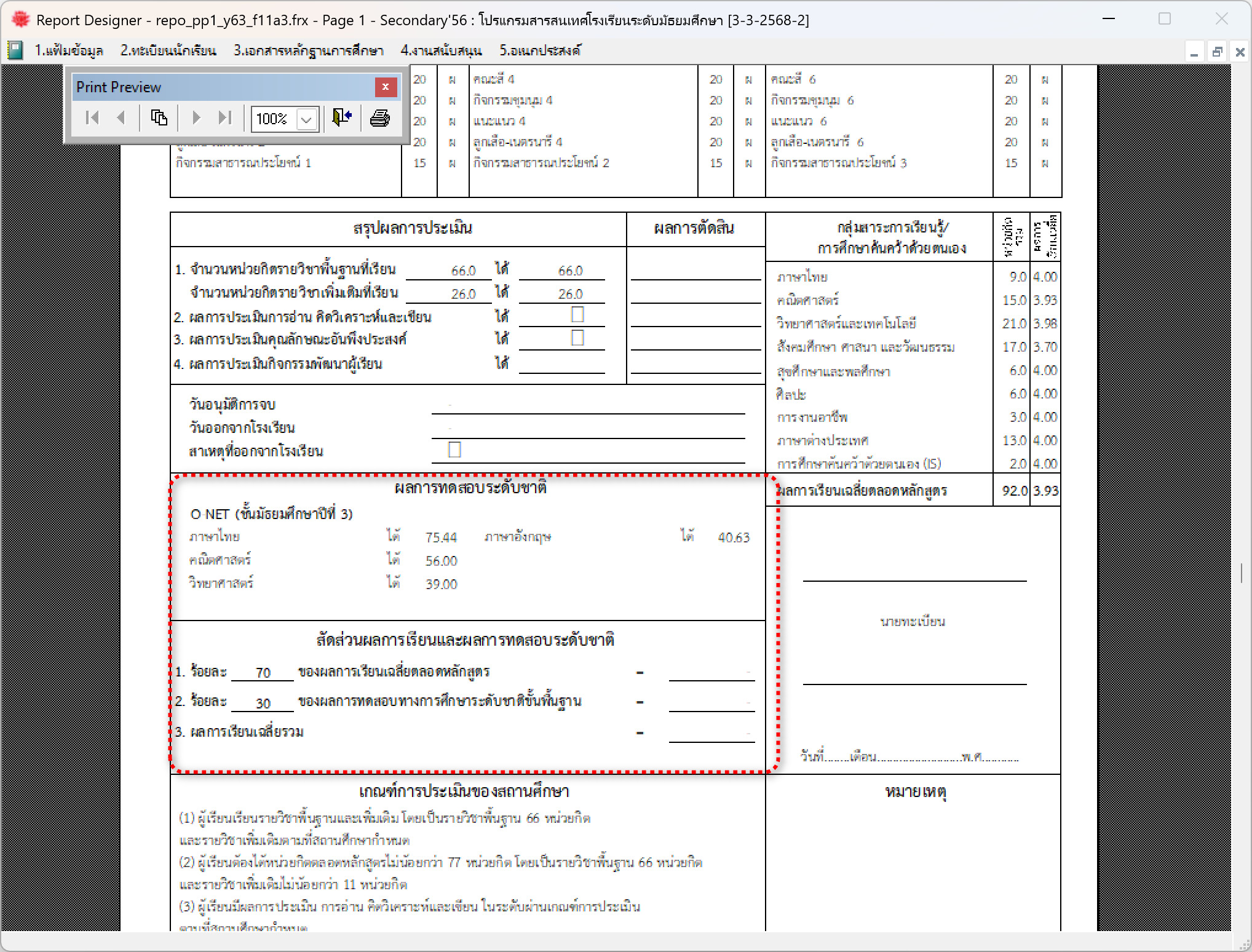The image size is (1252, 952).
Task: Click the Print Report printer icon
Action: point(379,117)
